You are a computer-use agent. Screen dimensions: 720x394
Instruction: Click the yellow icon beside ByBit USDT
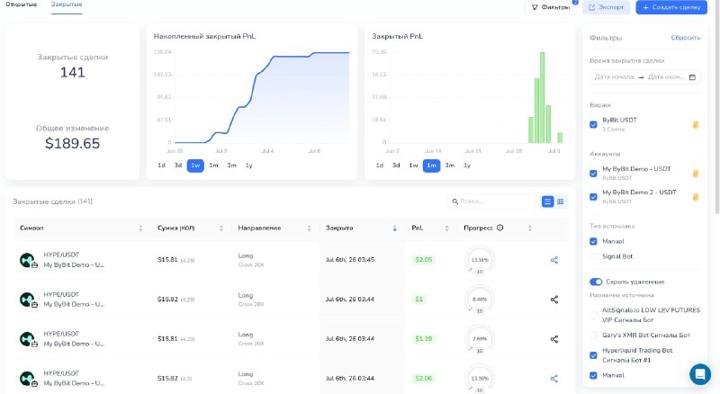[695, 124]
